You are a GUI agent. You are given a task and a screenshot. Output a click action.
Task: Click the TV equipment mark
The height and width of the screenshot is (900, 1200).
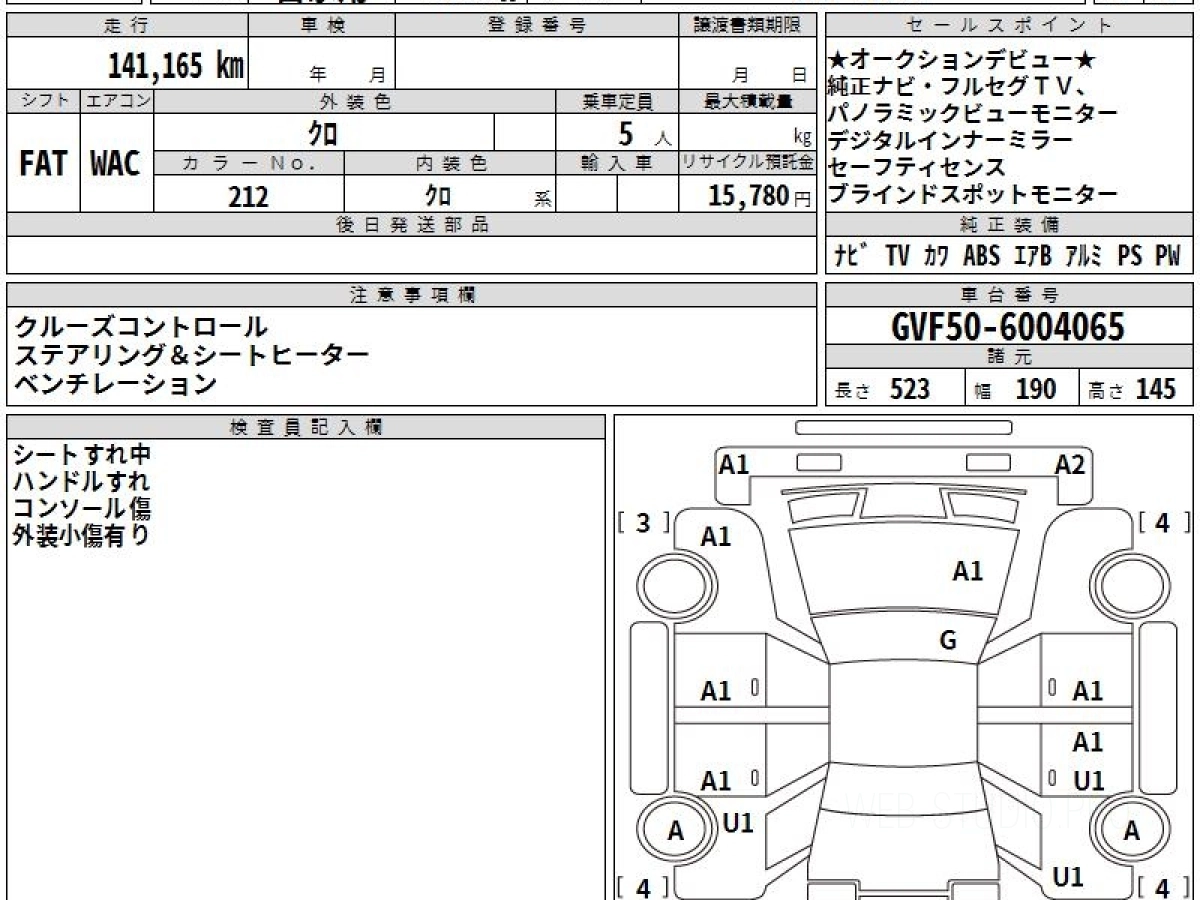[x=897, y=256]
